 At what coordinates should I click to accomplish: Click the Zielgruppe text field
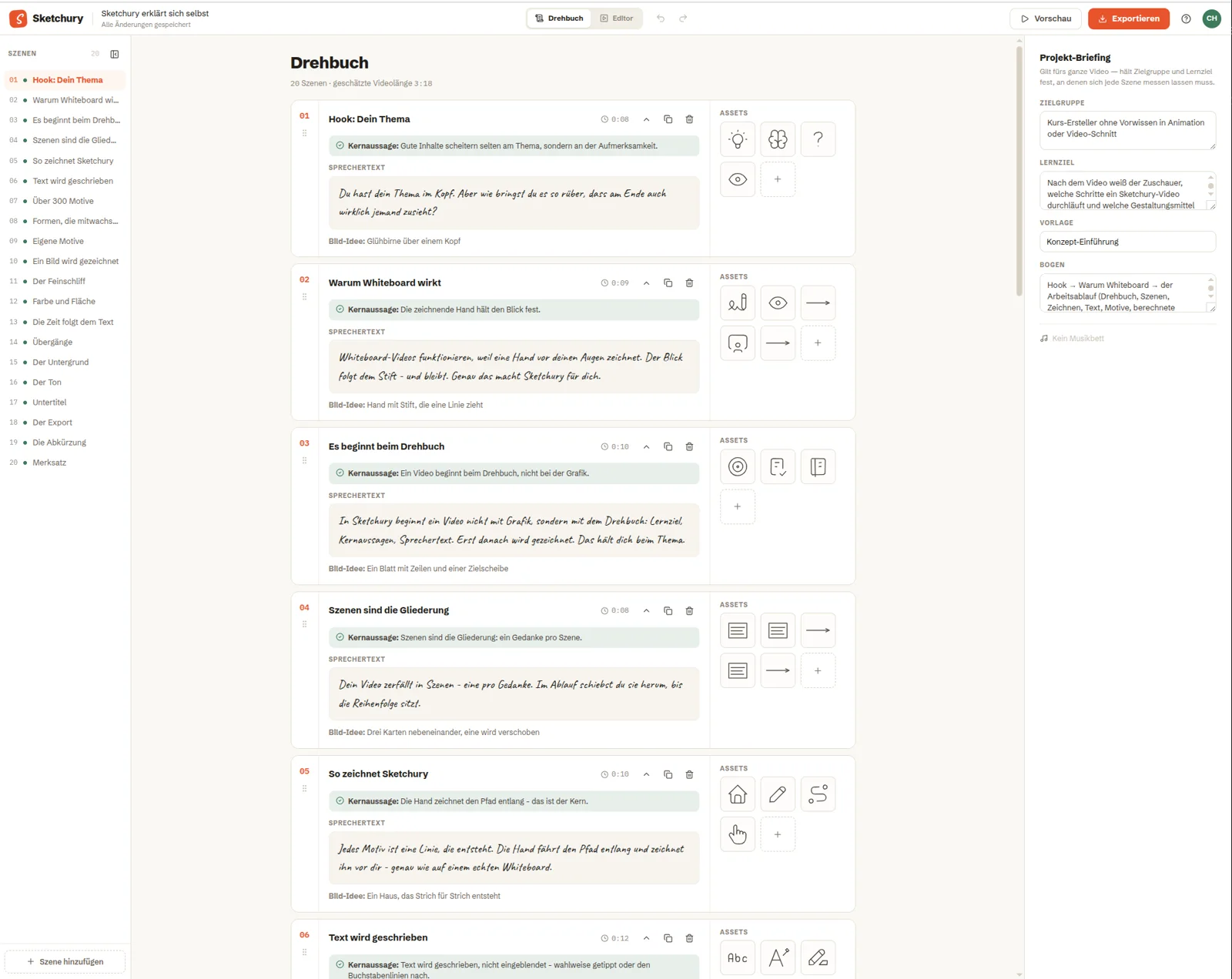tap(1127, 130)
